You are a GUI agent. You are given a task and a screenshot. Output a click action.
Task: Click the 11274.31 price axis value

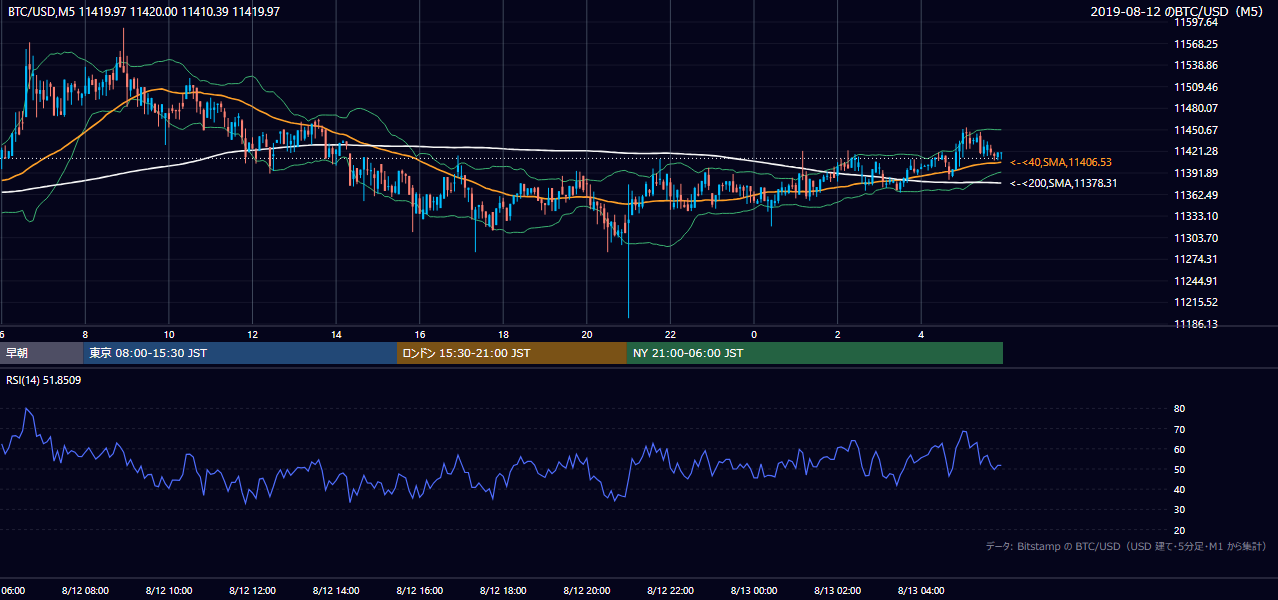click(1196, 259)
